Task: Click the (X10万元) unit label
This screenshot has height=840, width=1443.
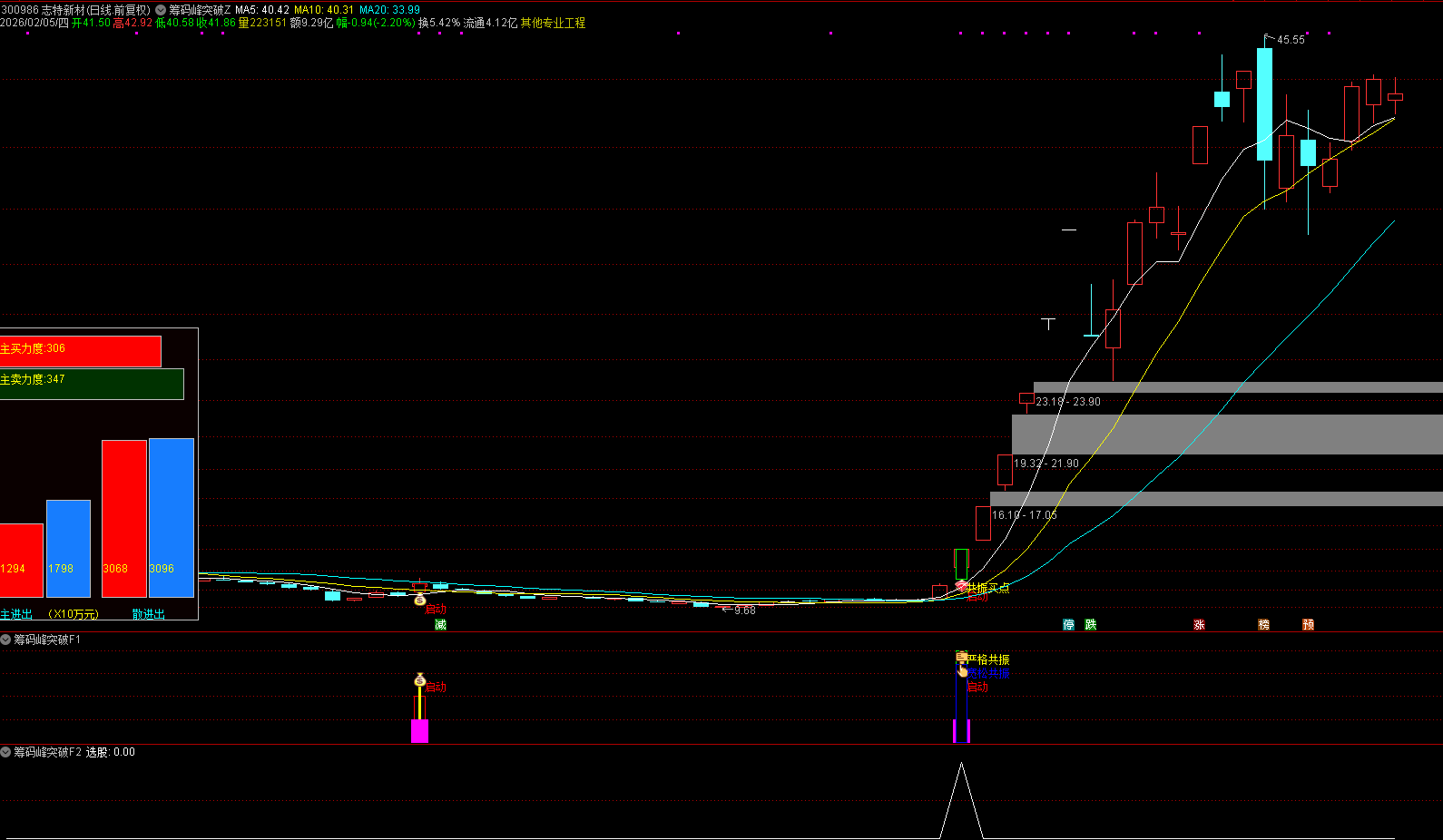Action: coord(74,614)
